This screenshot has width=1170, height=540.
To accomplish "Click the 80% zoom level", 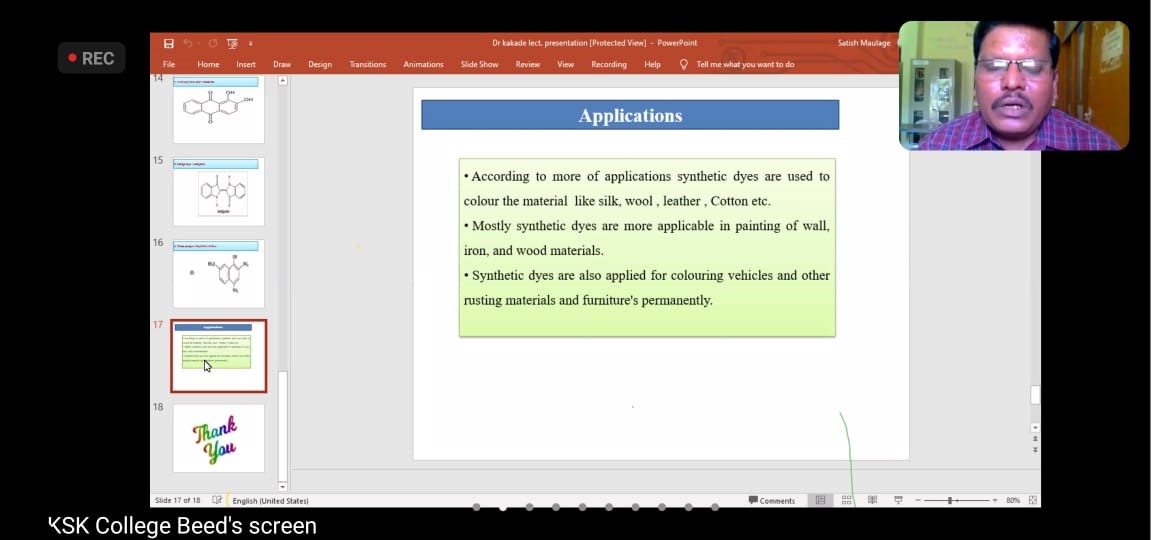I will click(1013, 500).
